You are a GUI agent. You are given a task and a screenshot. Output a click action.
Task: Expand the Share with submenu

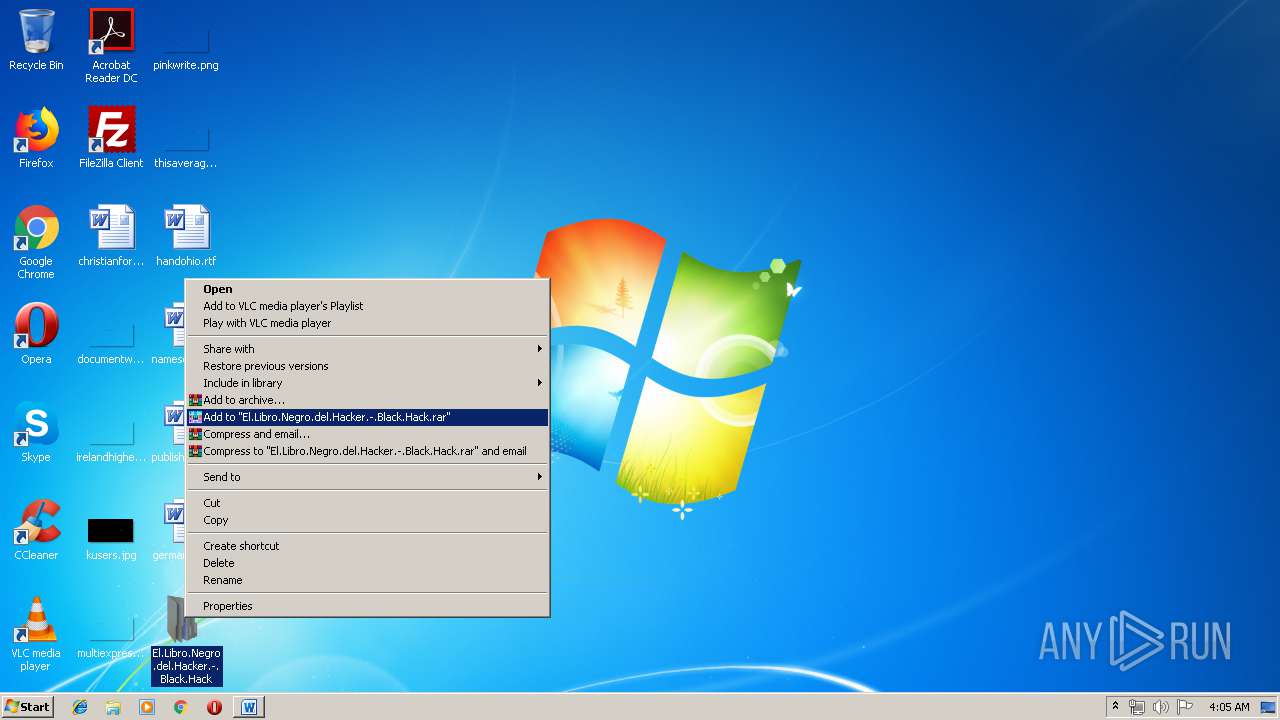[368, 349]
